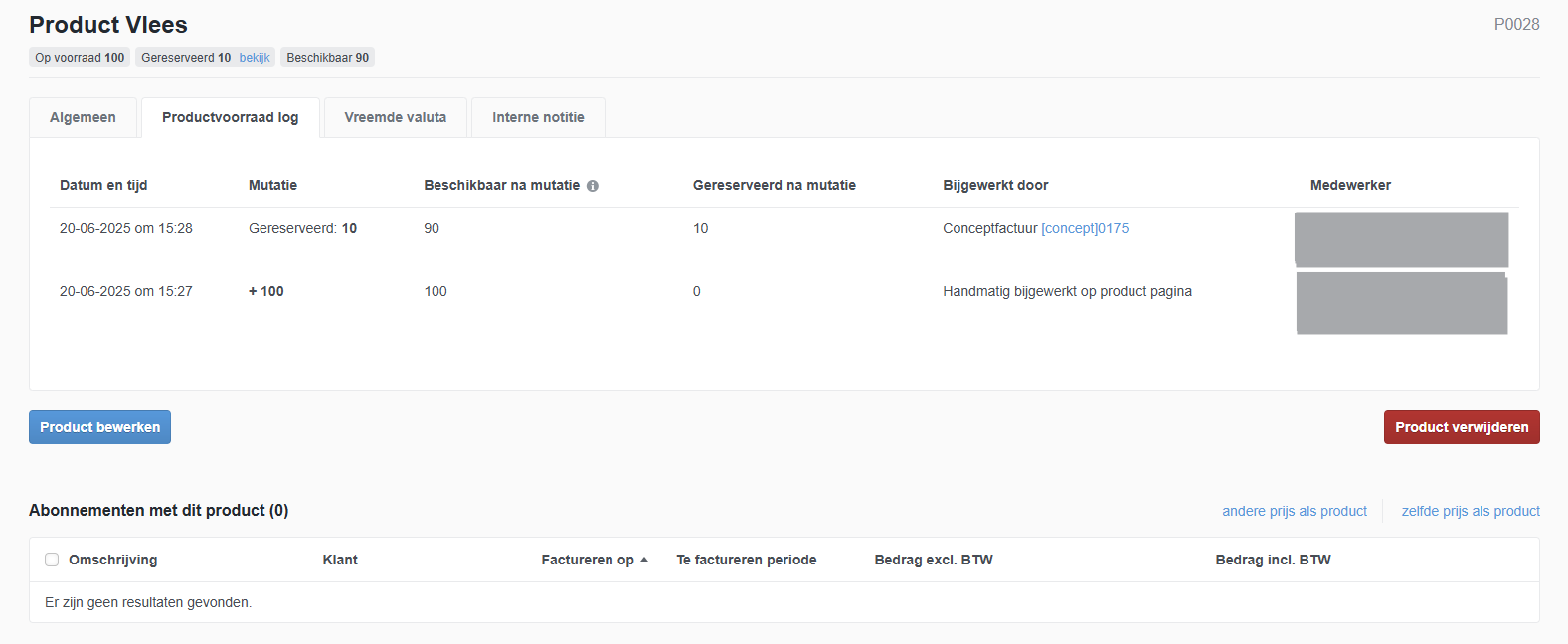Sort by the Klant column header
The height and width of the screenshot is (644, 1568).
click(x=340, y=560)
